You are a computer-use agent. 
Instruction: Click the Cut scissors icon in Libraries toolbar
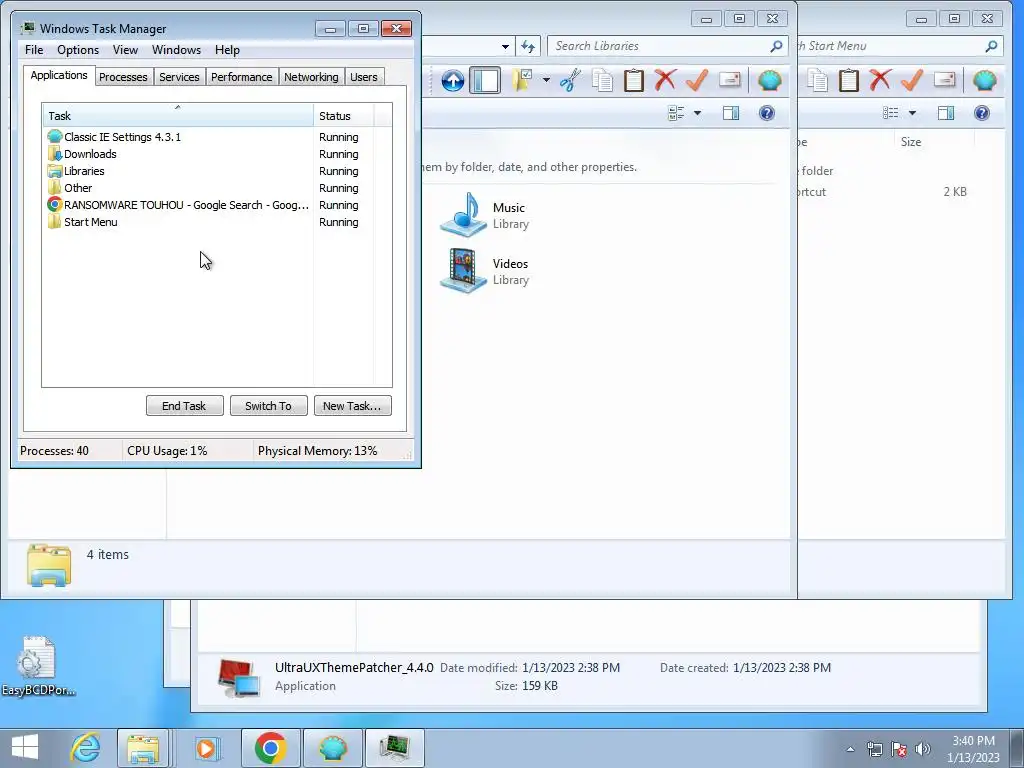pos(570,81)
